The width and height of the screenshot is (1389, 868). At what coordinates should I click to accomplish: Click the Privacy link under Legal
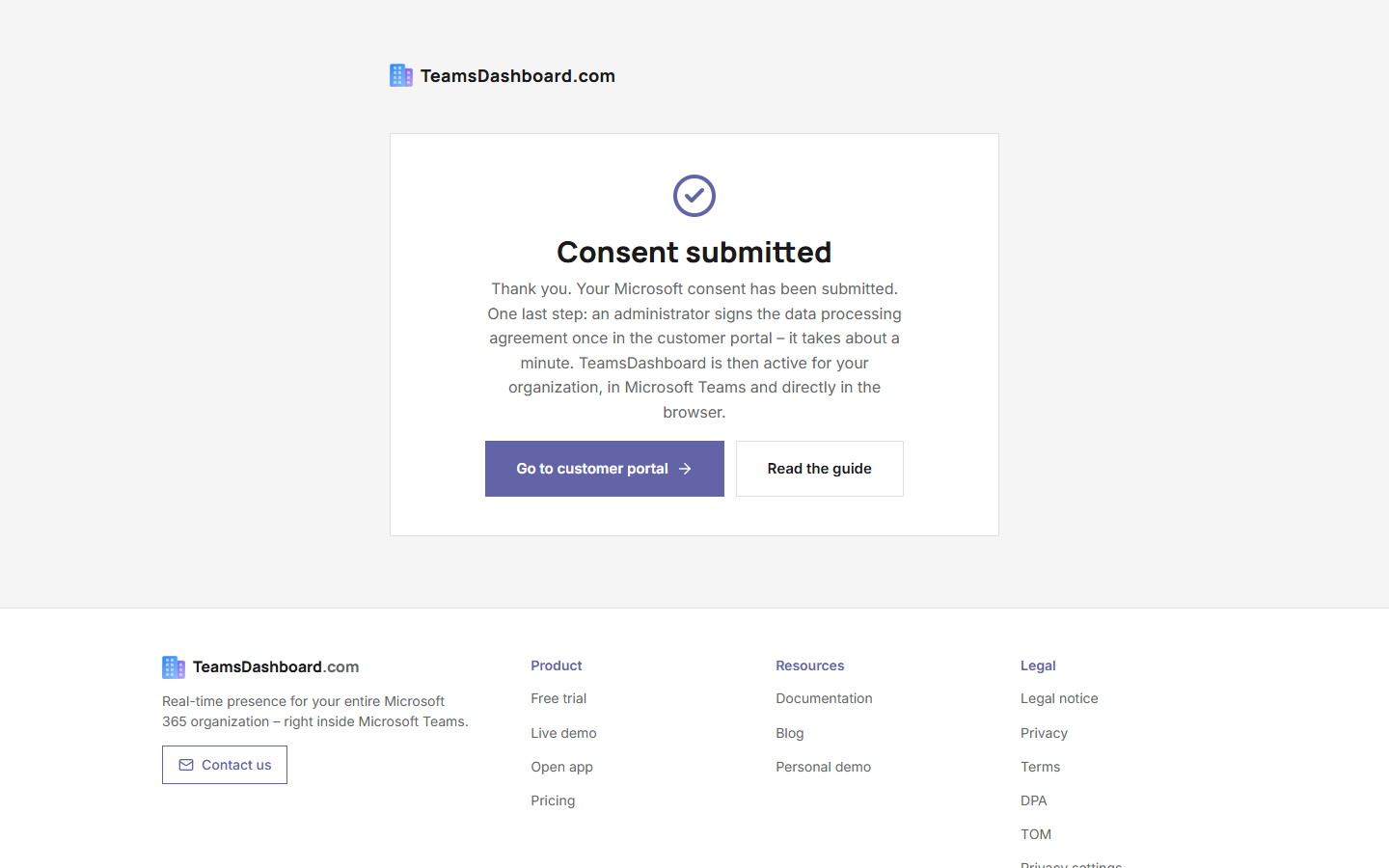tap(1044, 733)
